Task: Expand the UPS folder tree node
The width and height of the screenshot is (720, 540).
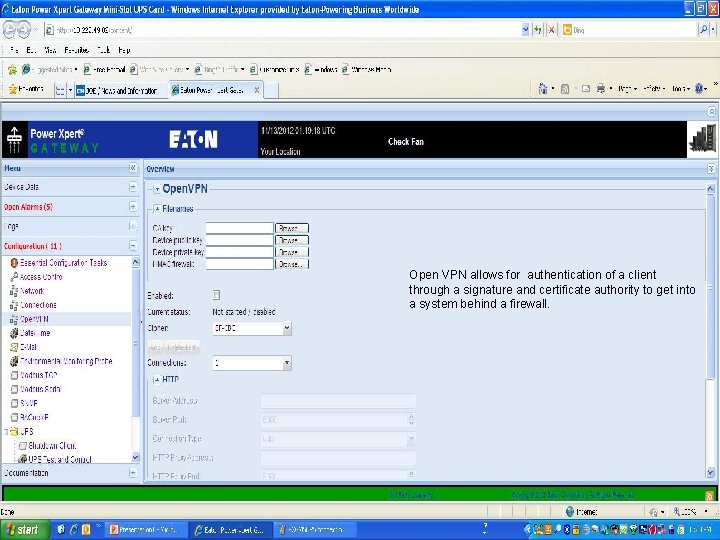Action: [6, 432]
